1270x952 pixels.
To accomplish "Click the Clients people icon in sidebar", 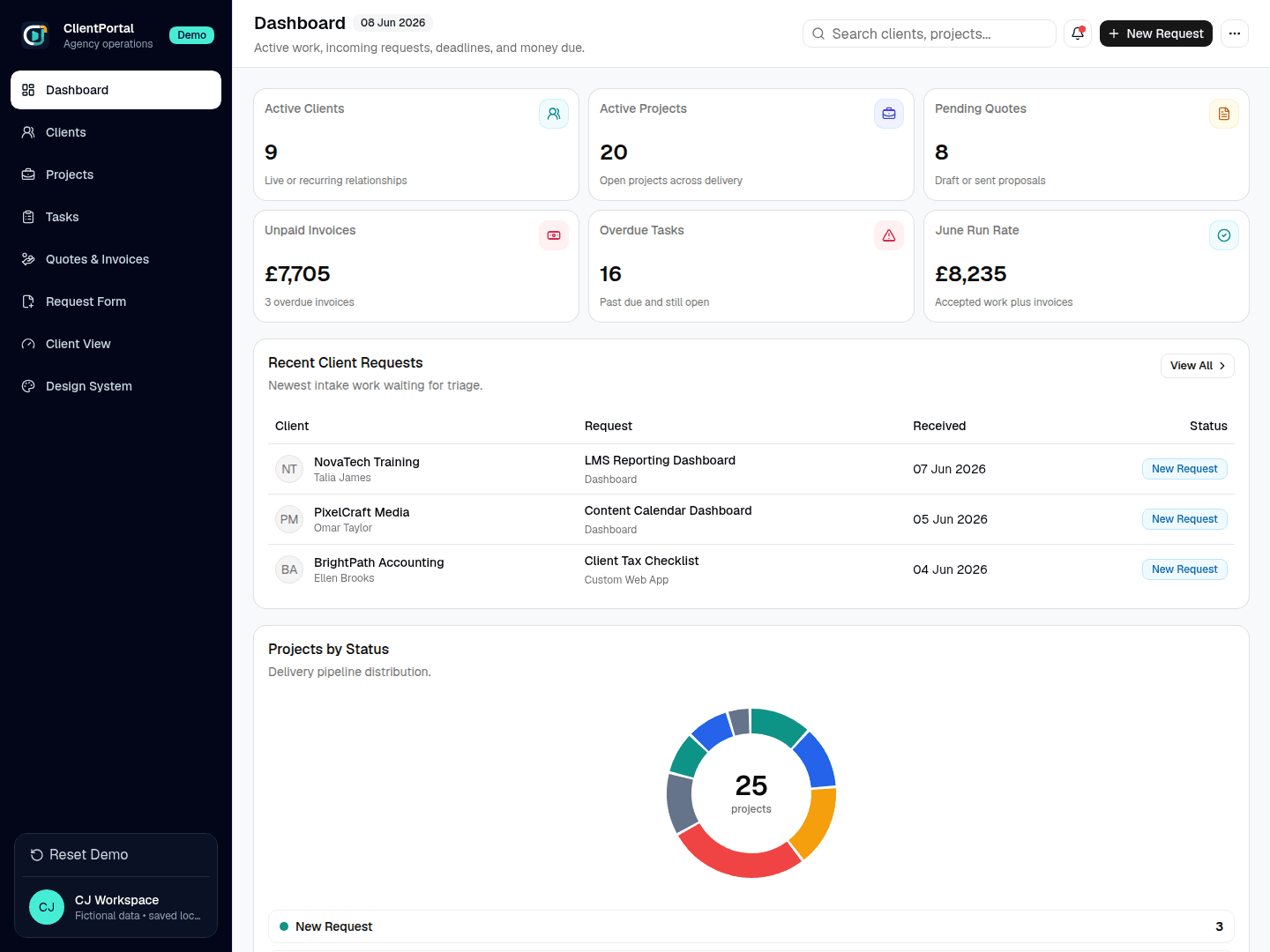I will tap(28, 132).
